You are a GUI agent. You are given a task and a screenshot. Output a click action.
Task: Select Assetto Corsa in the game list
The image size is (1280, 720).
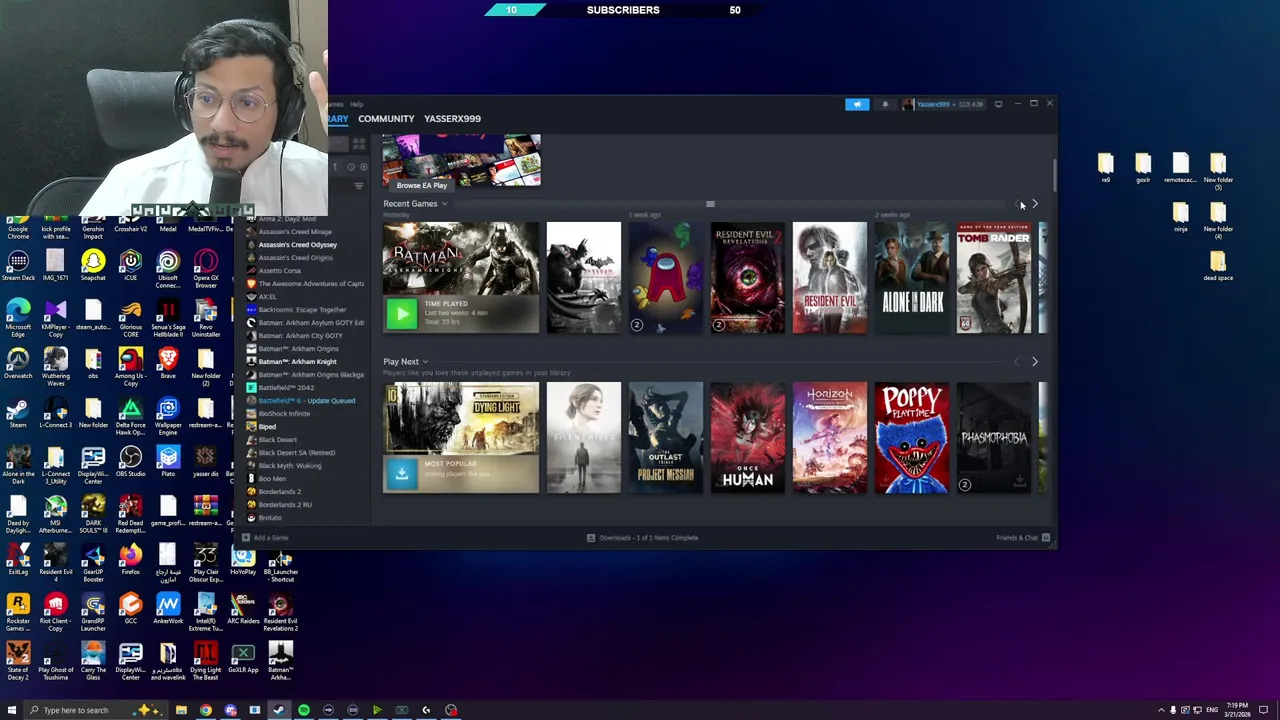pos(279,271)
